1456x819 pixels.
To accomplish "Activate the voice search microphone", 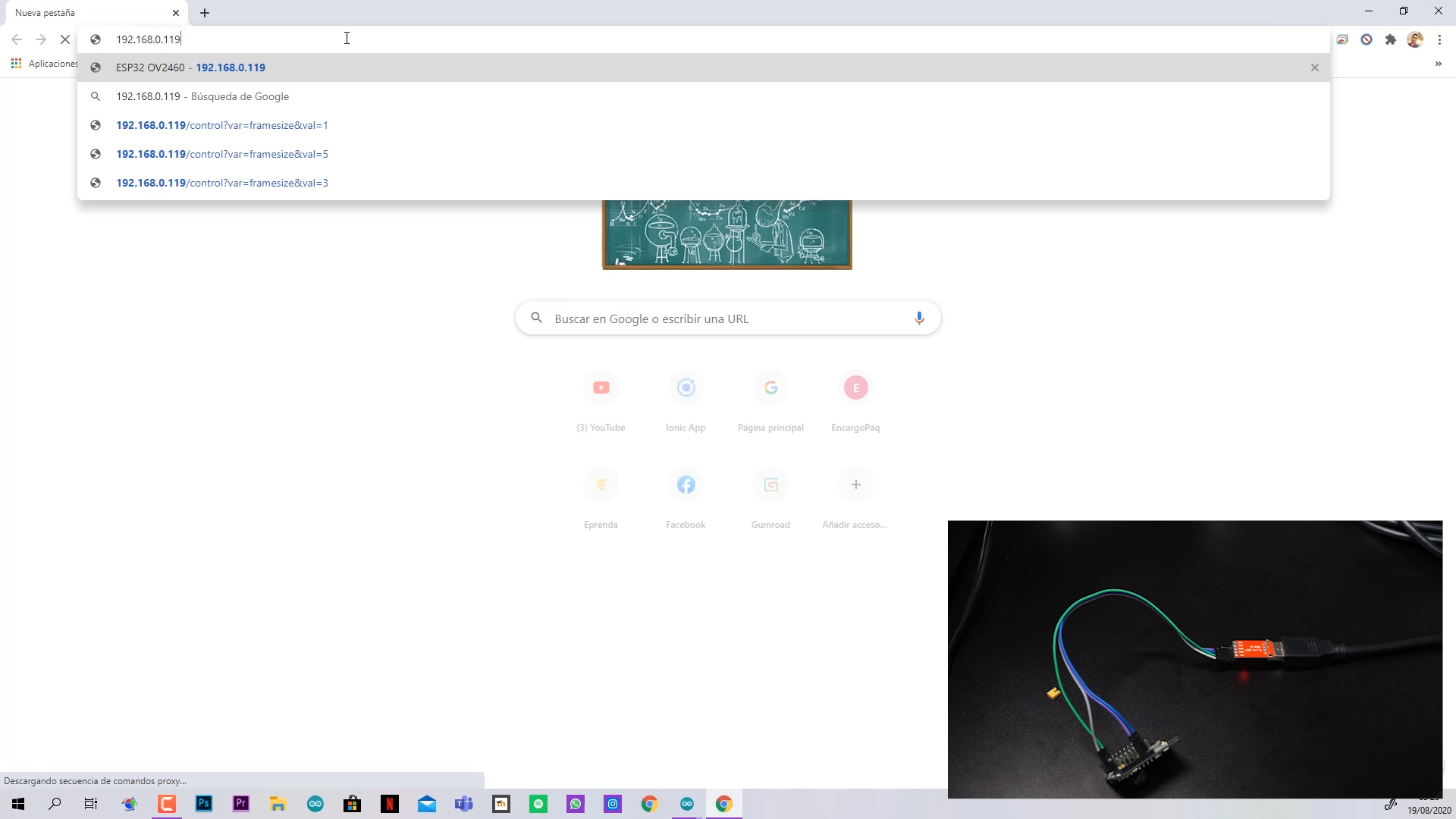I will (919, 318).
